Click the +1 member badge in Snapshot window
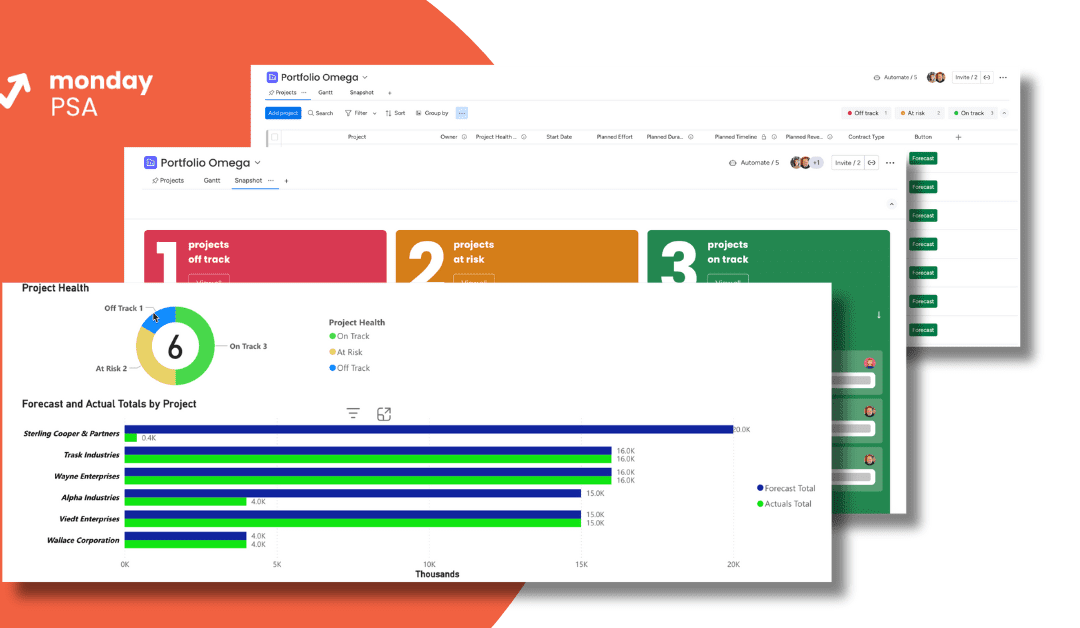Screen dimensions: 1080x628 tap(816, 163)
